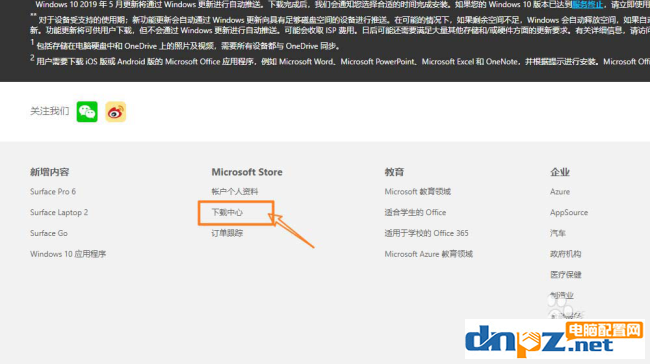The image size is (650, 364).
Task: Click footnote 2 about iOS 版或 Android 版 Office
Action: pos(340,61)
